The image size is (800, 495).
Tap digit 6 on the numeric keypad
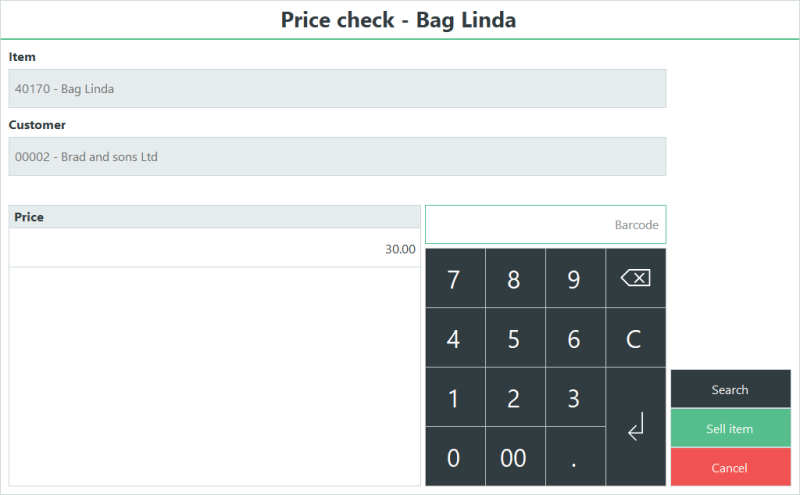point(576,338)
